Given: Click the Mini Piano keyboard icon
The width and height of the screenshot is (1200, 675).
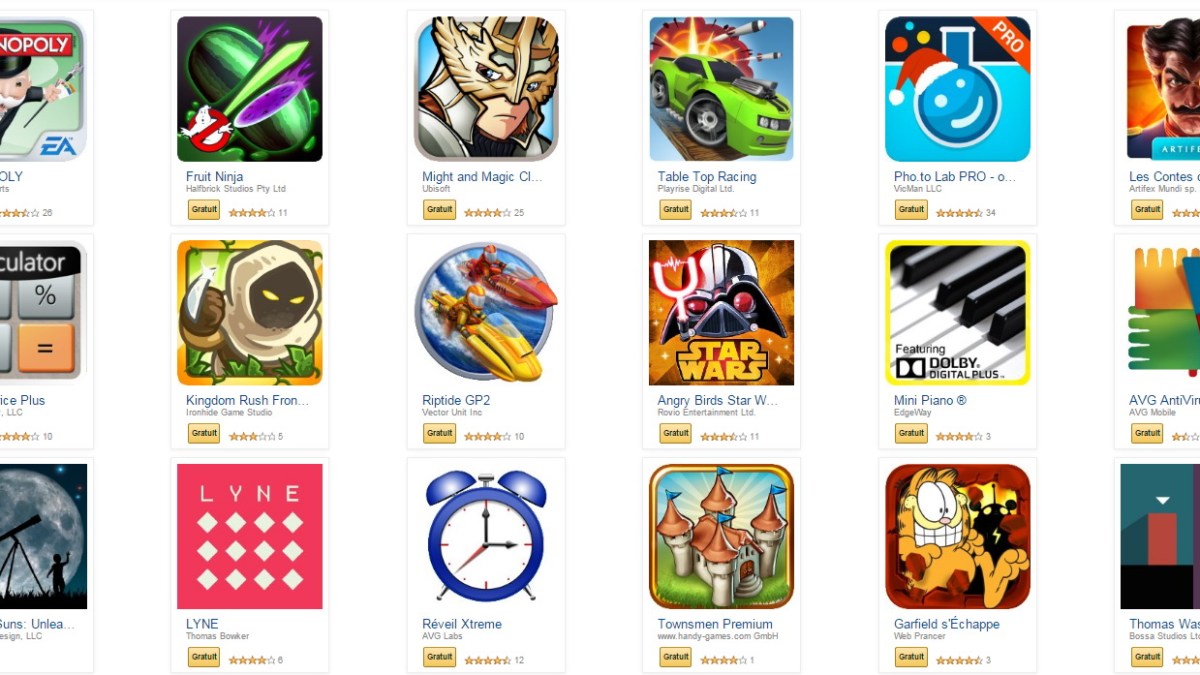Looking at the screenshot, I should [x=958, y=313].
